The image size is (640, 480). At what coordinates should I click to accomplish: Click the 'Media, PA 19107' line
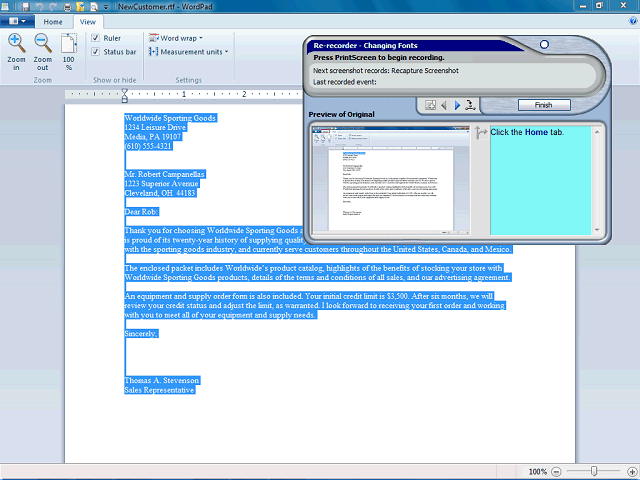(x=153, y=137)
